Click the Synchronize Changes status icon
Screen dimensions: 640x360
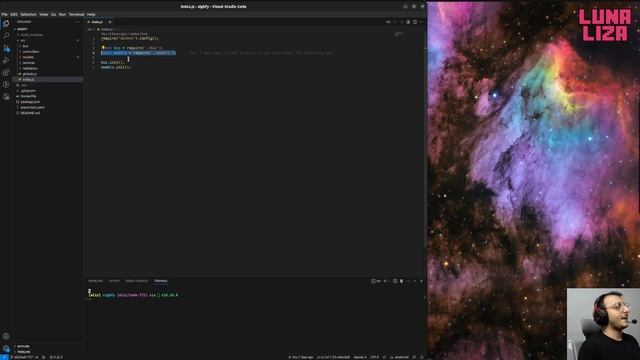37,357
